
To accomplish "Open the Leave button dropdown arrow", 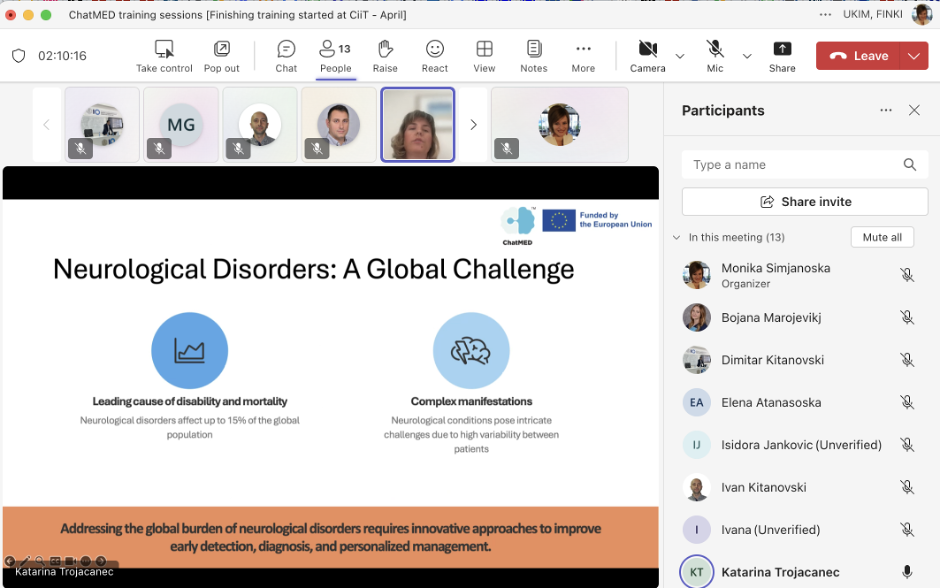I will [914, 57].
